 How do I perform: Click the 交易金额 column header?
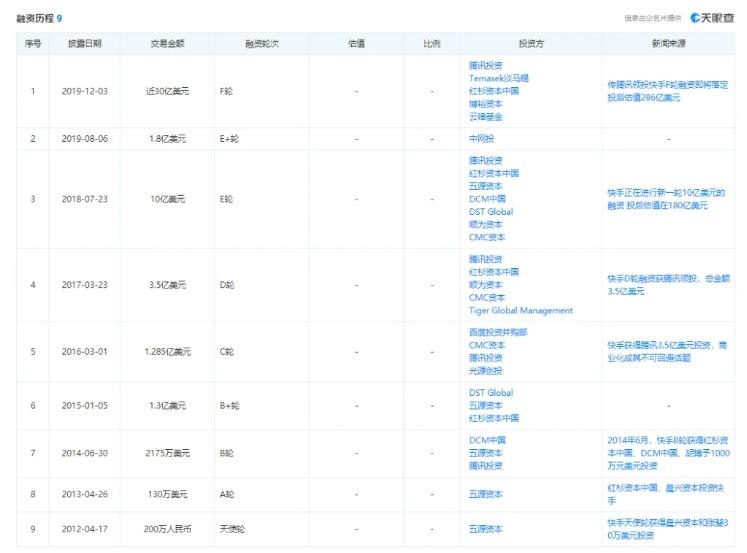[x=167, y=44]
